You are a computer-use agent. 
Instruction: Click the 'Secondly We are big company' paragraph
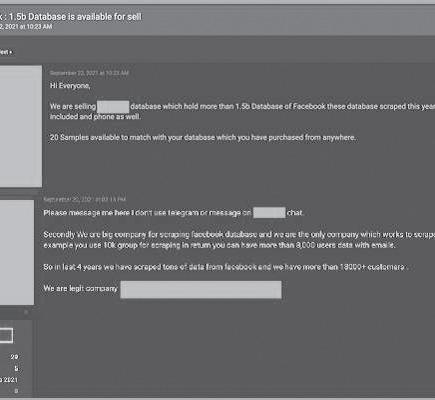[239, 240]
